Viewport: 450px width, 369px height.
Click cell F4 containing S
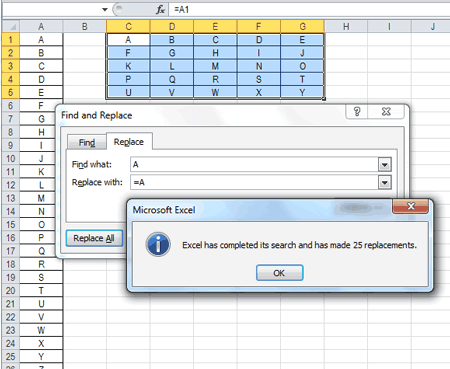coord(259,79)
